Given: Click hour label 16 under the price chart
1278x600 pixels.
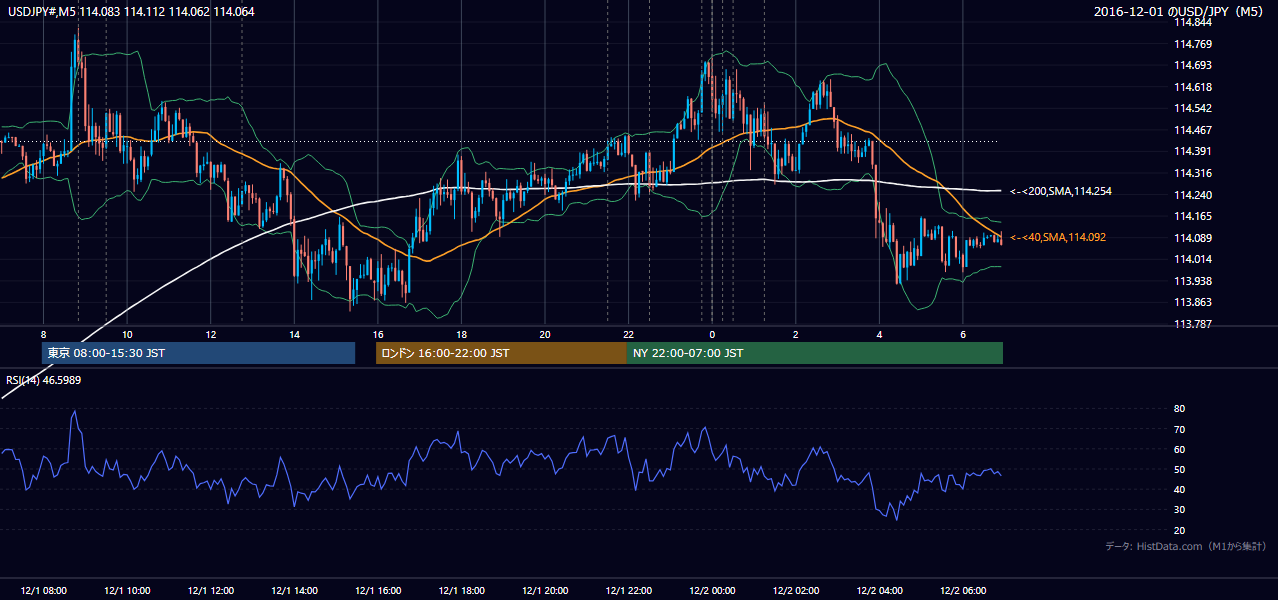Looking at the screenshot, I should pyautogui.click(x=377, y=334).
